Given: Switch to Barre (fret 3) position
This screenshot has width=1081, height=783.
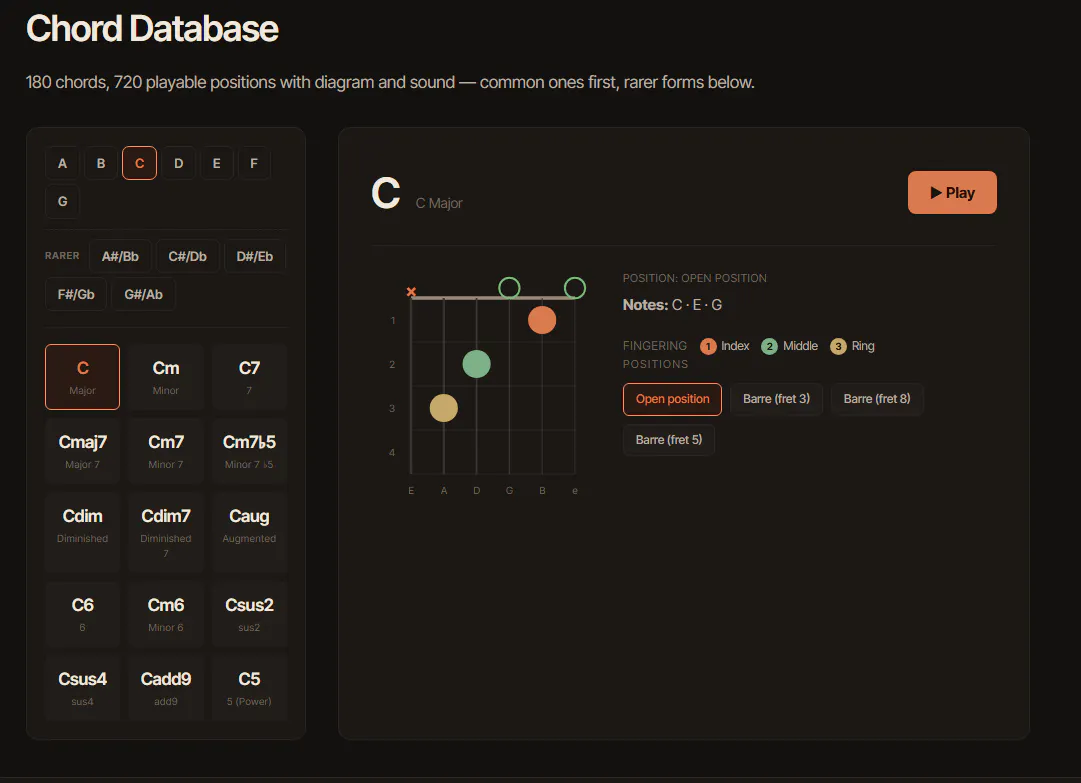Looking at the screenshot, I should coord(776,399).
